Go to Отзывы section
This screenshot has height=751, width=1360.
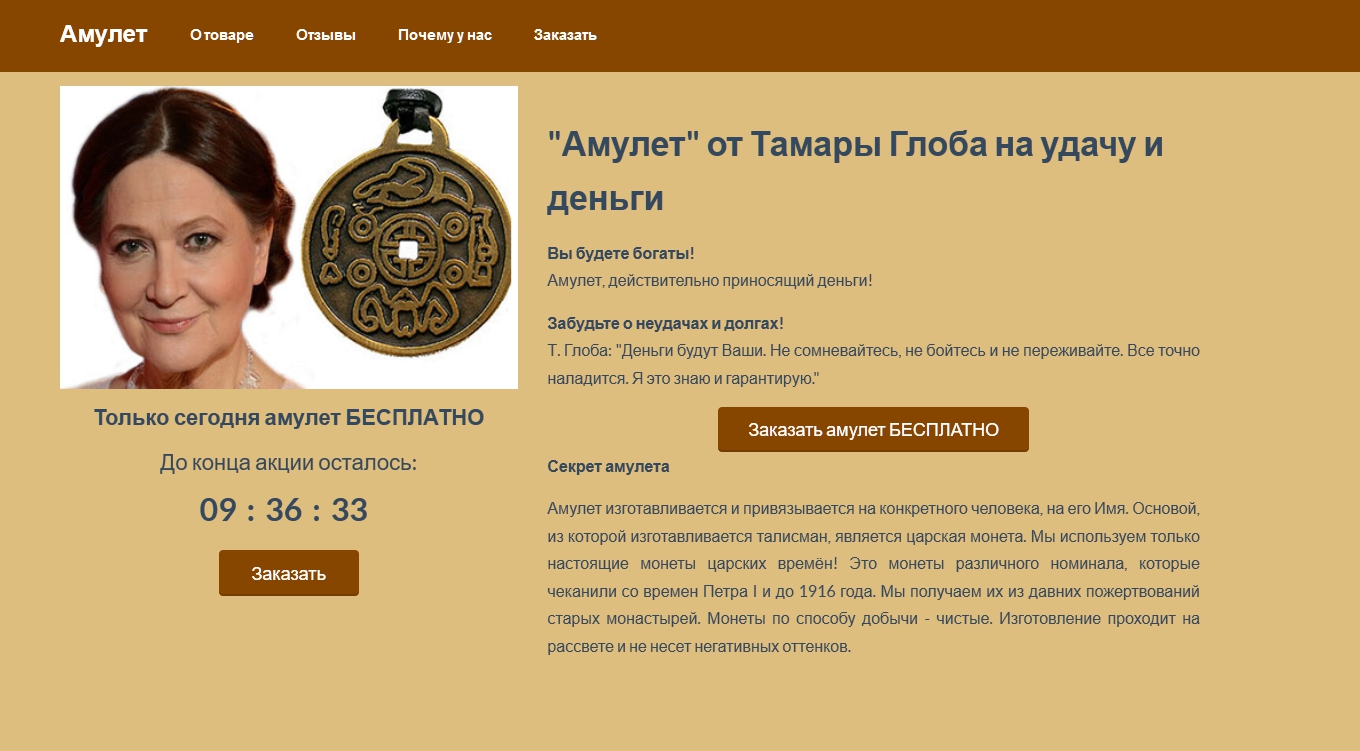(x=326, y=35)
